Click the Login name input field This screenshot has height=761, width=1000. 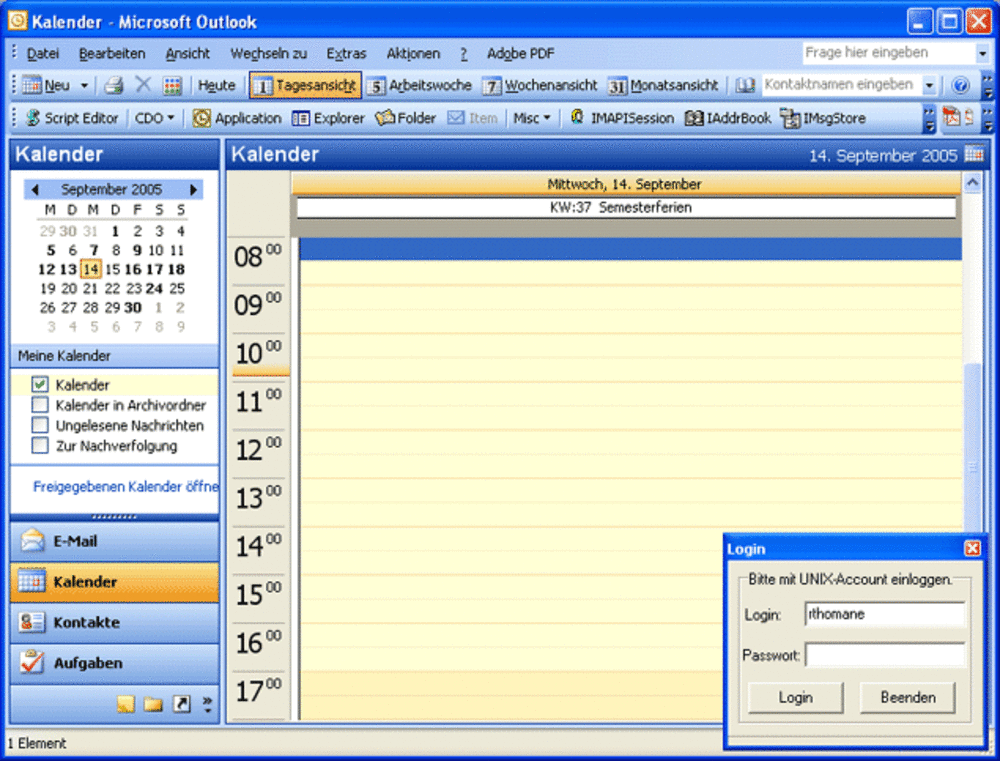tap(885, 614)
